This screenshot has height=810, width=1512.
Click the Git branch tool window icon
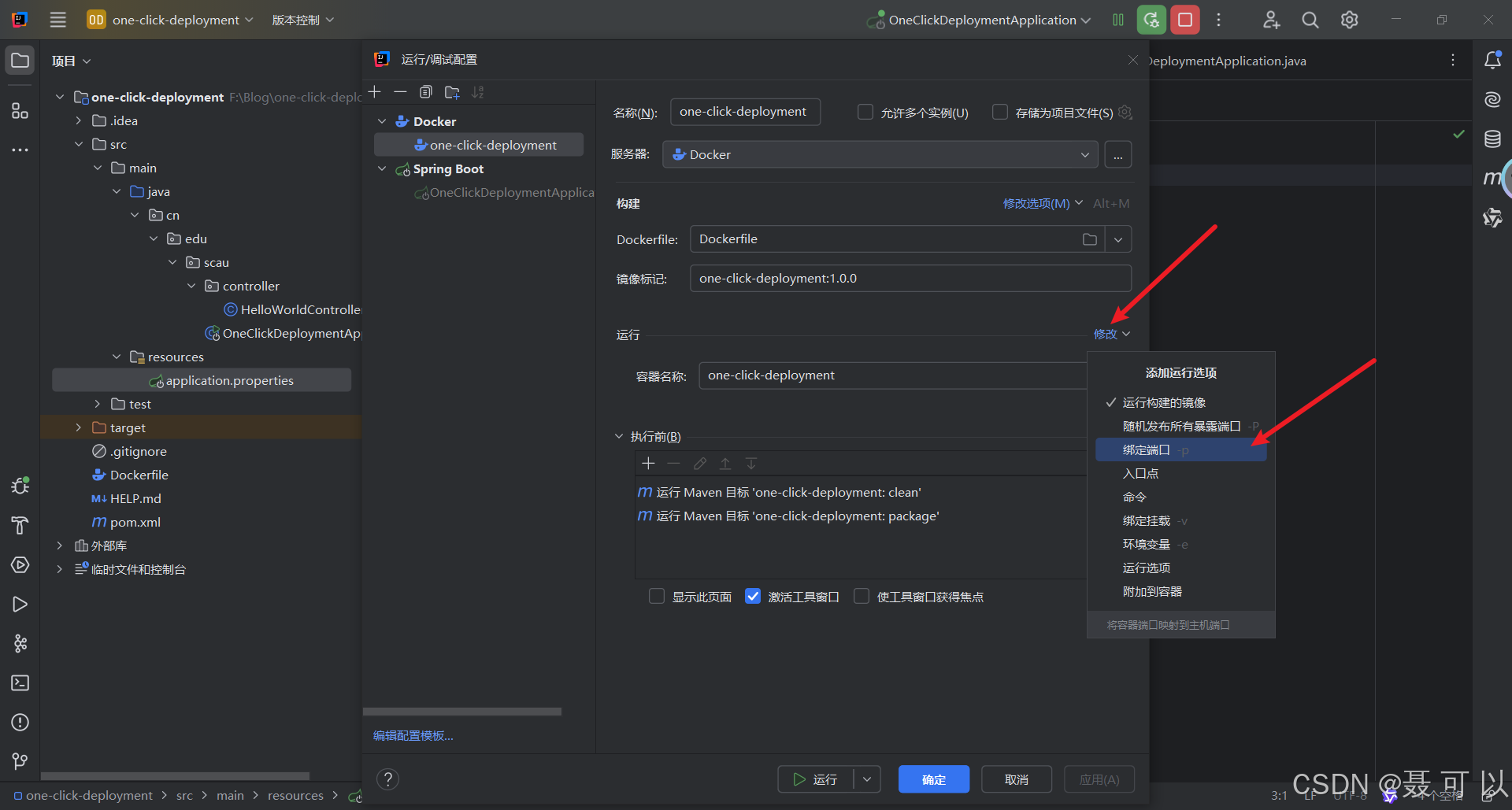20,761
